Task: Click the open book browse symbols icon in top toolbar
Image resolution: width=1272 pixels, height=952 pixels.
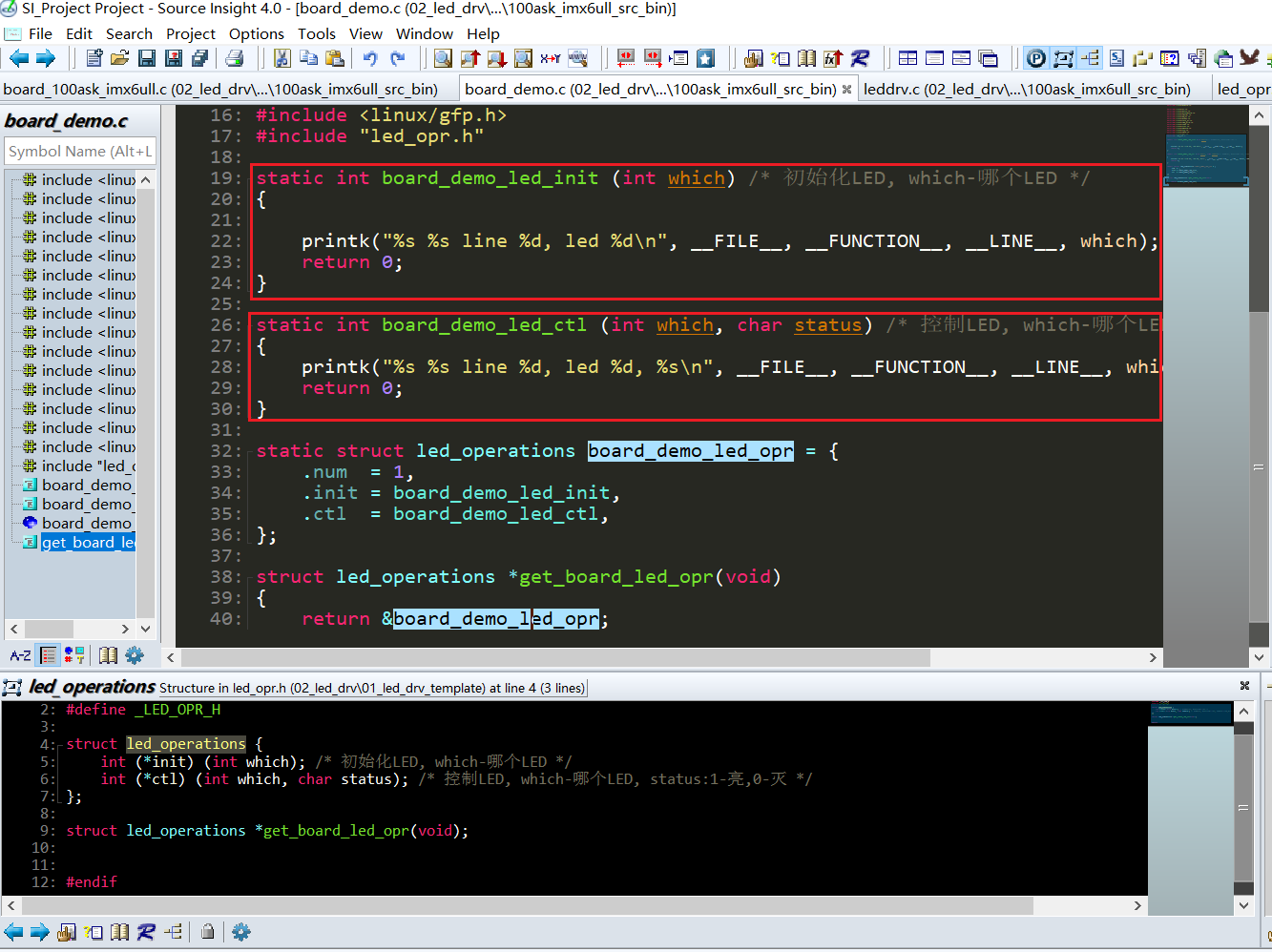Action: point(806,58)
